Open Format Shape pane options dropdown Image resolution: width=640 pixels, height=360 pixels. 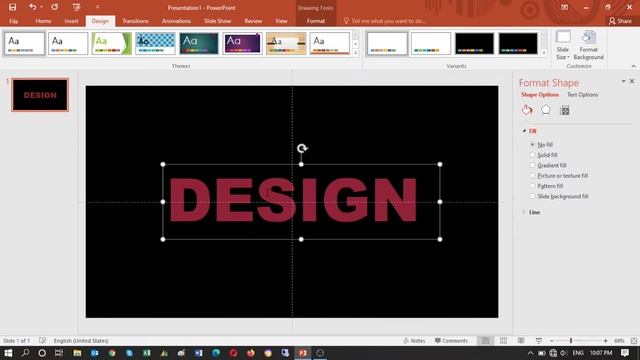point(623,81)
